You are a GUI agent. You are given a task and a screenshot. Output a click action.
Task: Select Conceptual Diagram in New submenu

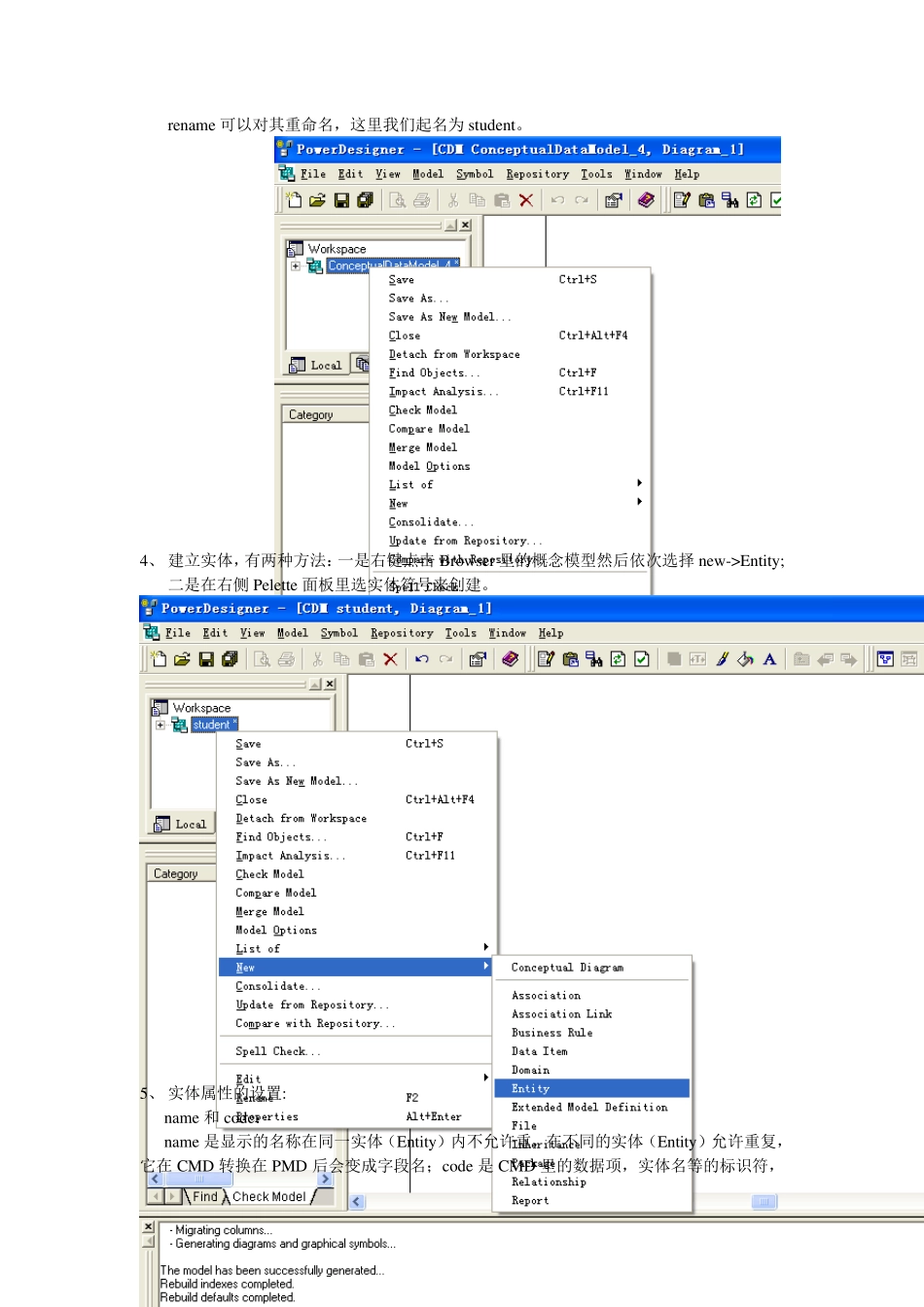click(x=592, y=968)
